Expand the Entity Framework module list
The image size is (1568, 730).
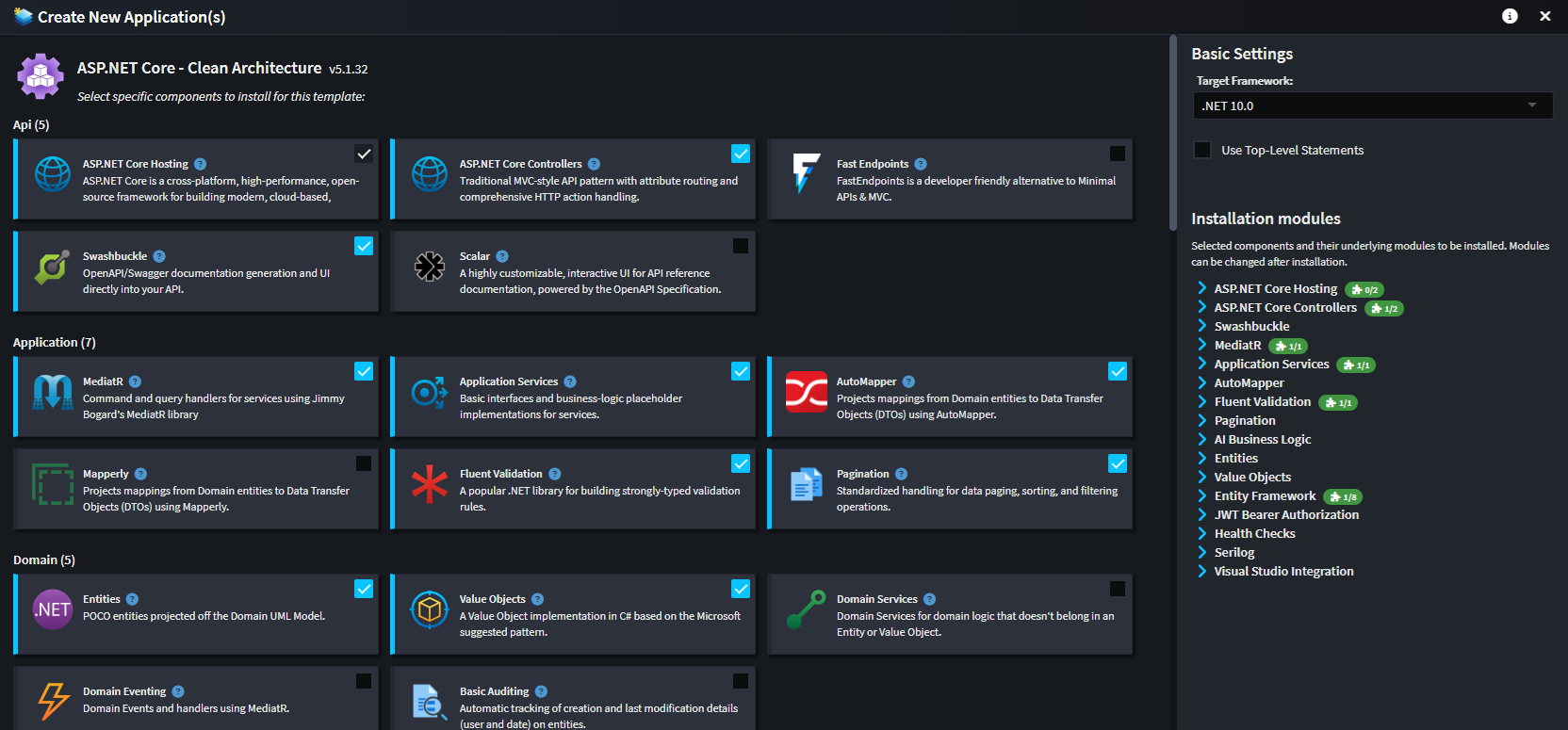point(1201,495)
